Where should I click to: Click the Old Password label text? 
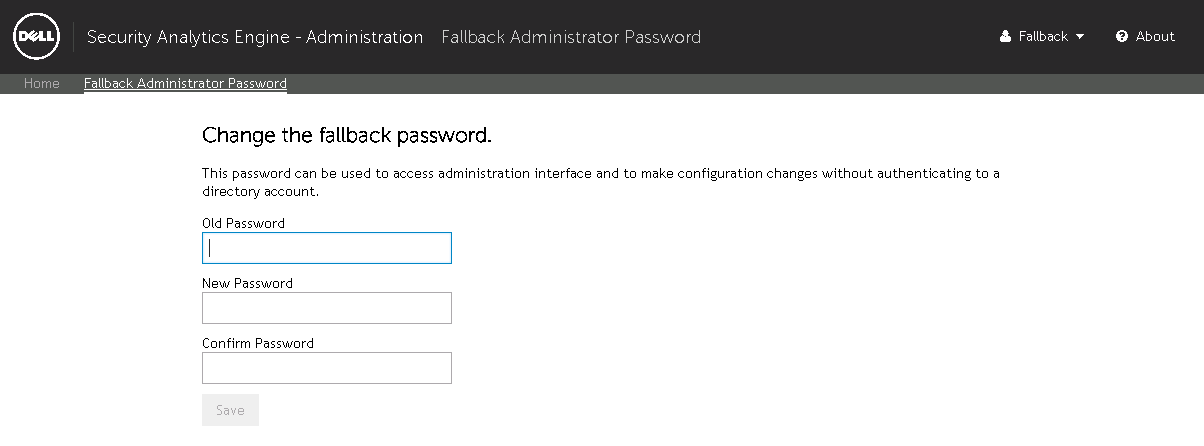243,223
